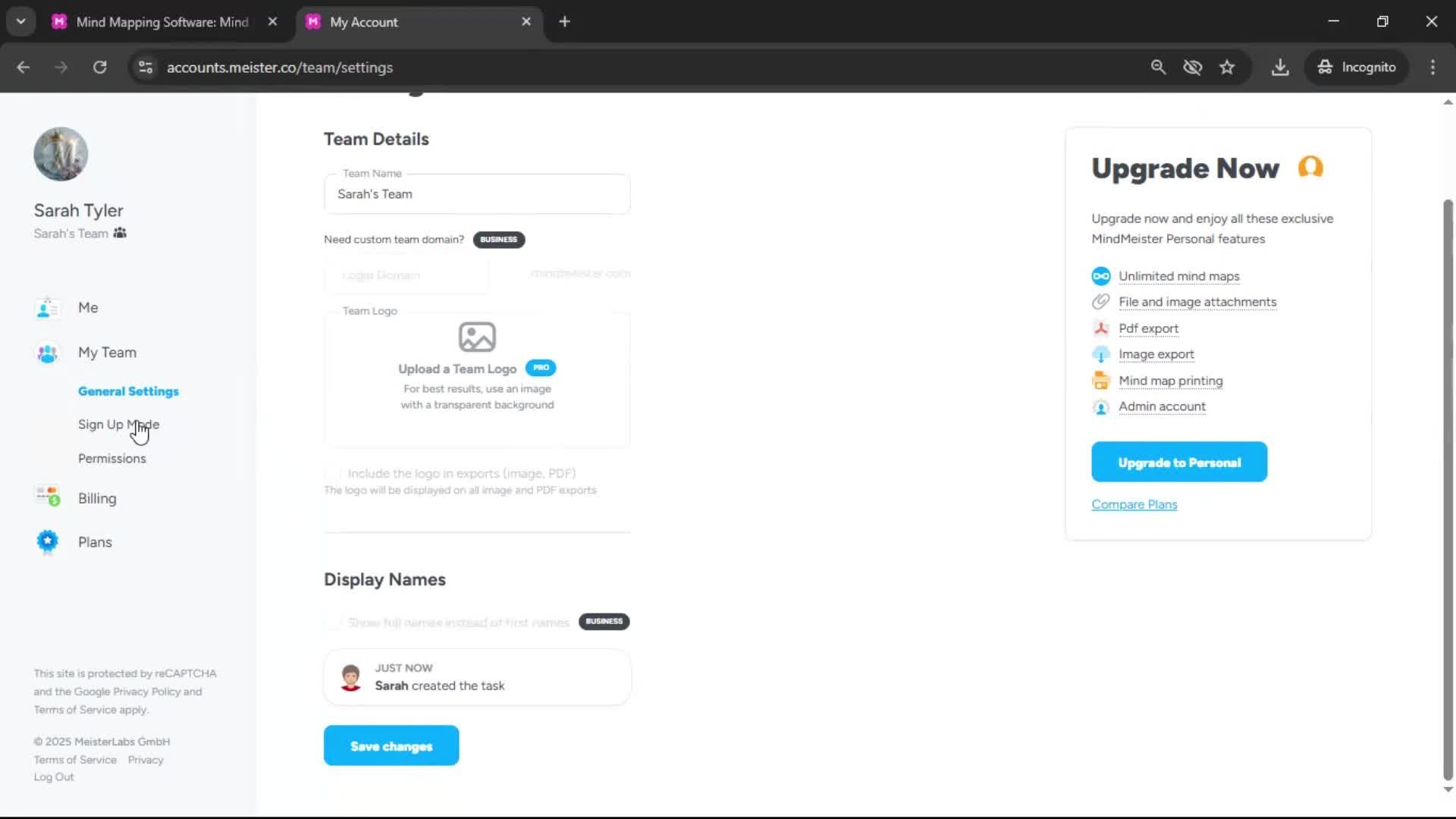Open the tab search dropdown arrow
The width and height of the screenshot is (1456, 819).
click(21, 21)
